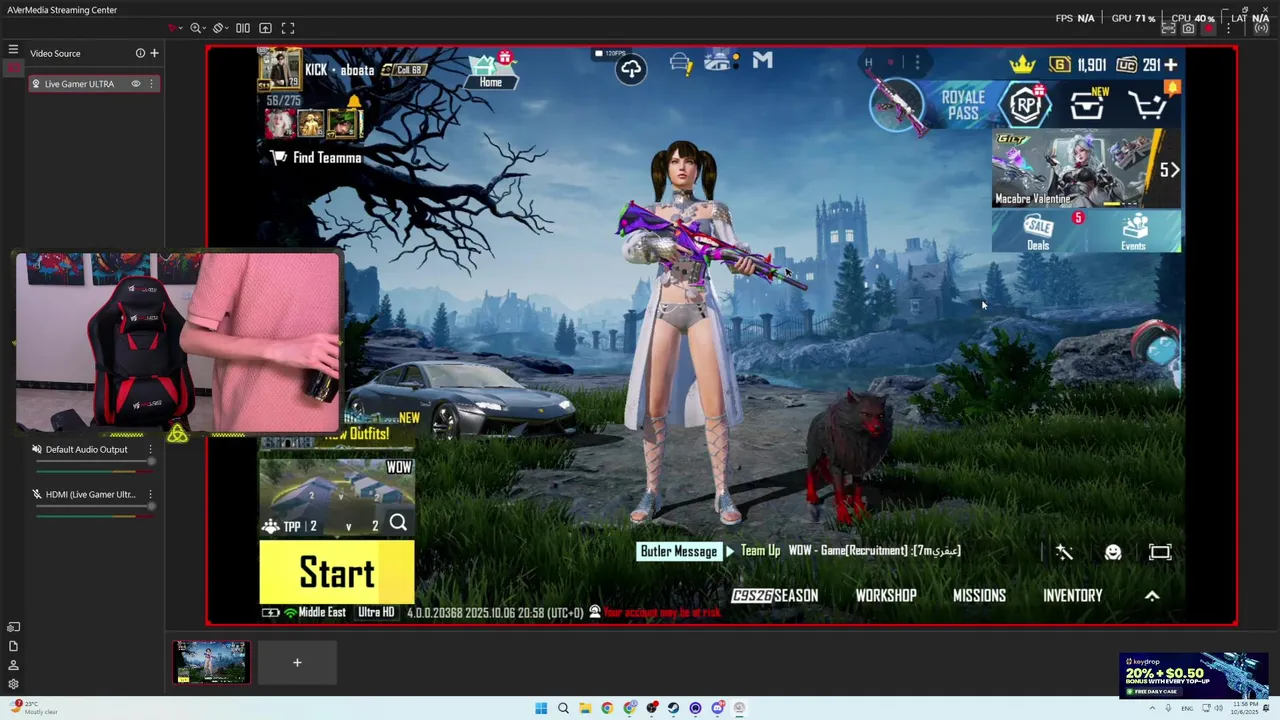The height and width of the screenshot is (720, 1280).
Task: Click the split view compare icon
Action: pyautogui.click(x=243, y=28)
